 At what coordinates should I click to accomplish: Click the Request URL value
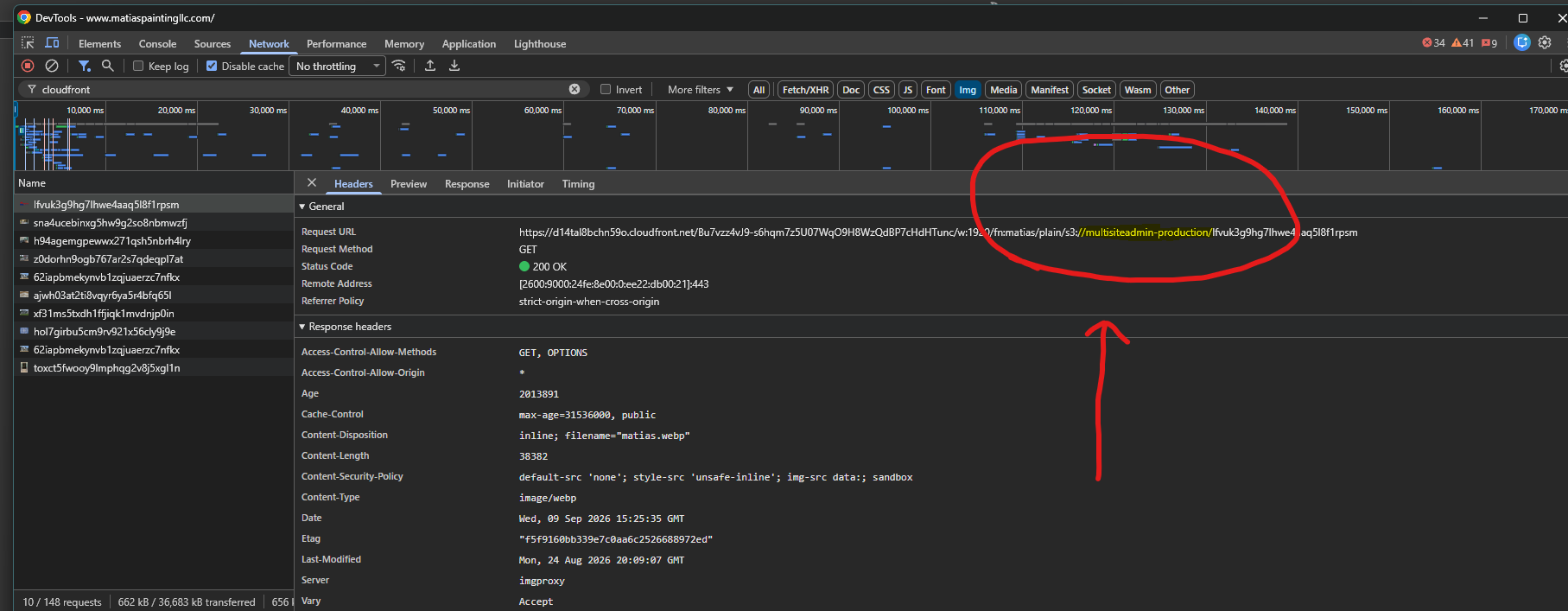(x=938, y=232)
